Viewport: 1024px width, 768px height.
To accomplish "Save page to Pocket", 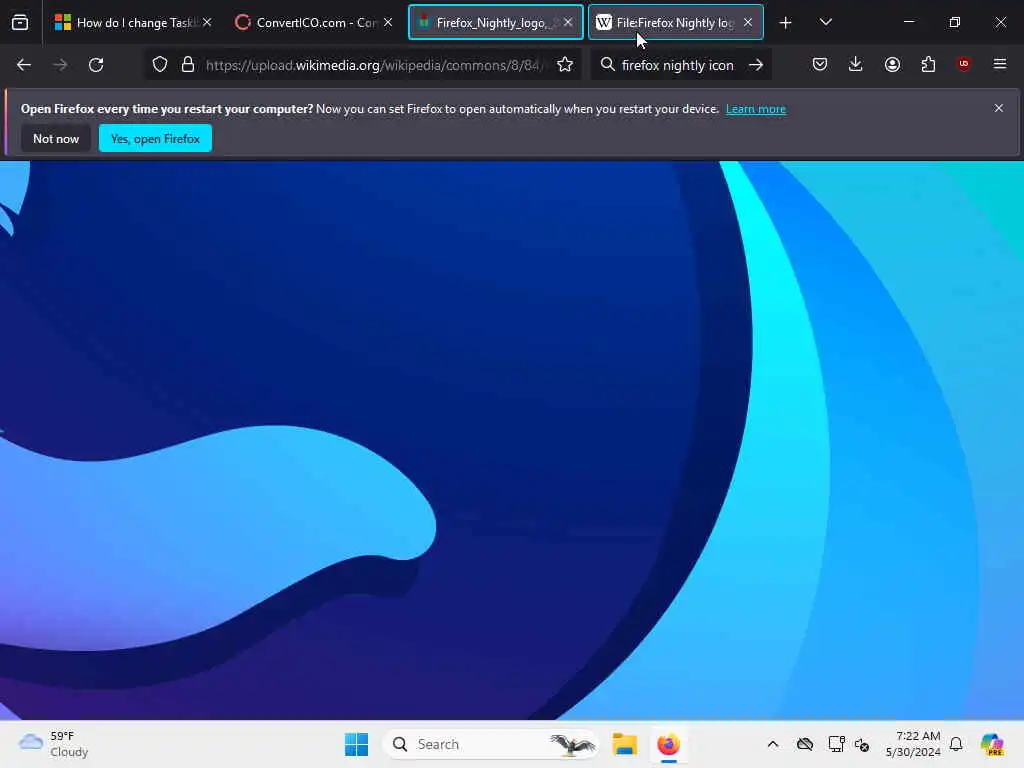I will [820, 64].
